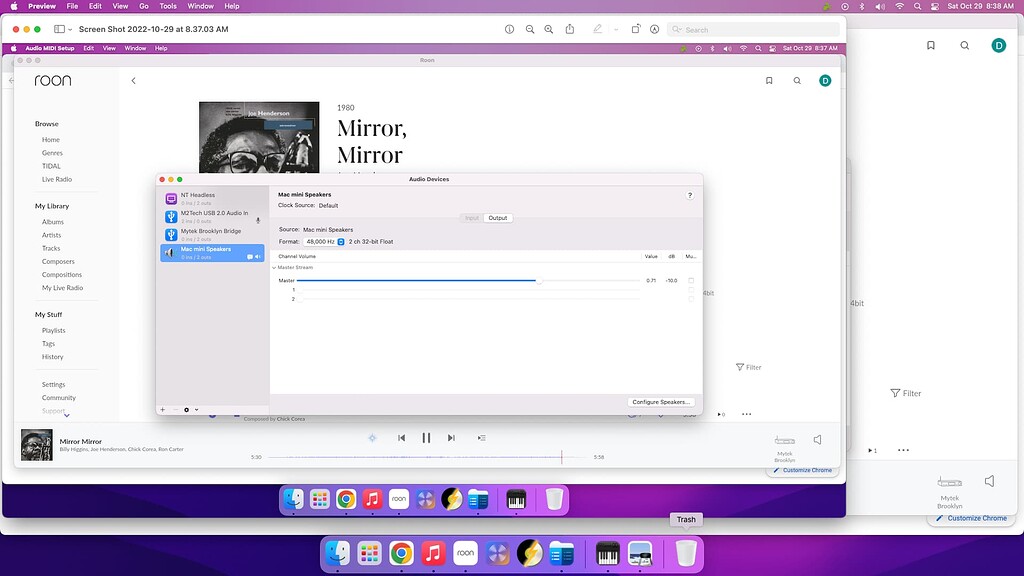Image resolution: width=1024 pixels, height=576 pixels.
Task: Open Roon from the Dock
Action: [x=466, y=552]
